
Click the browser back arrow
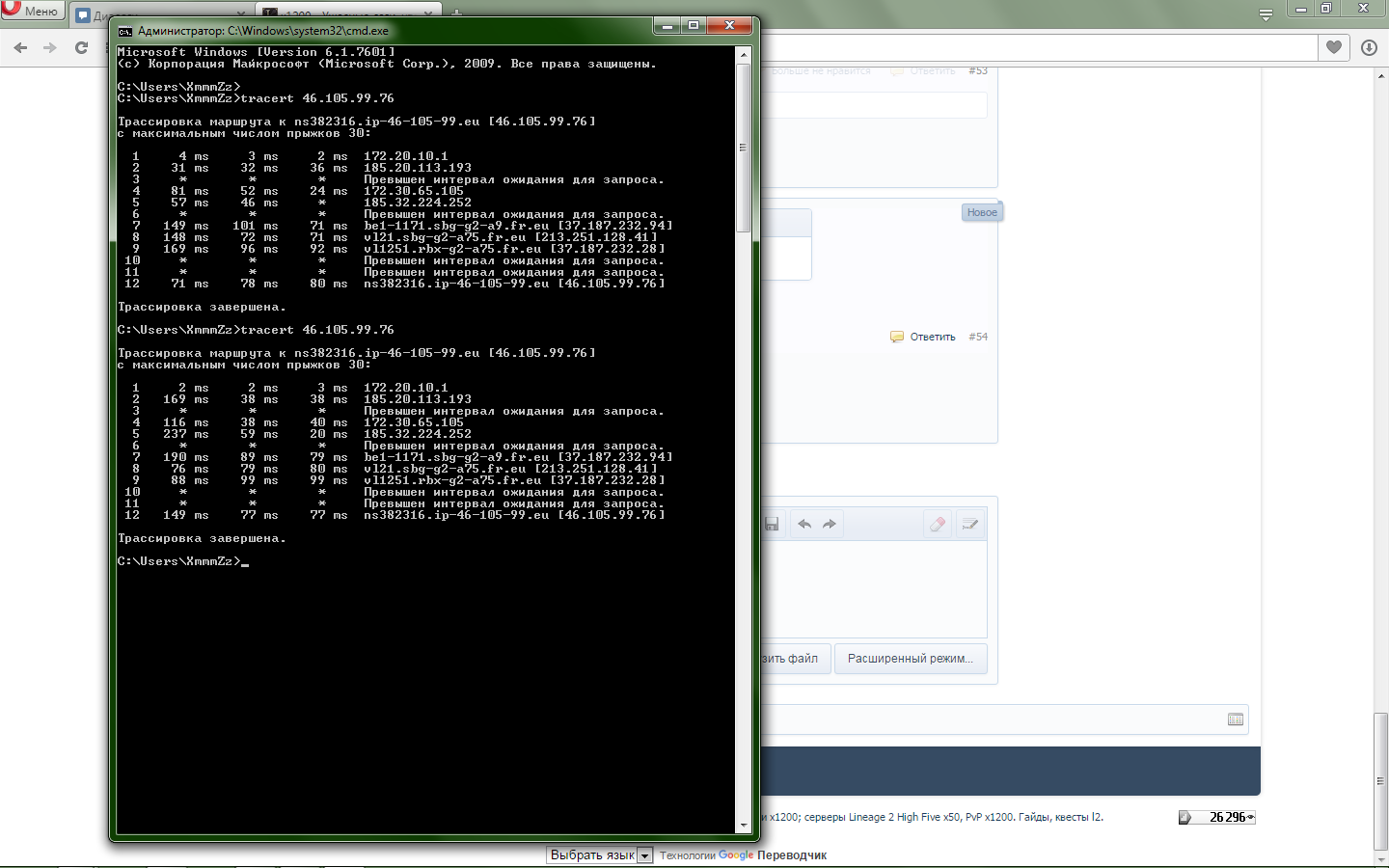[x=20, y=47]
